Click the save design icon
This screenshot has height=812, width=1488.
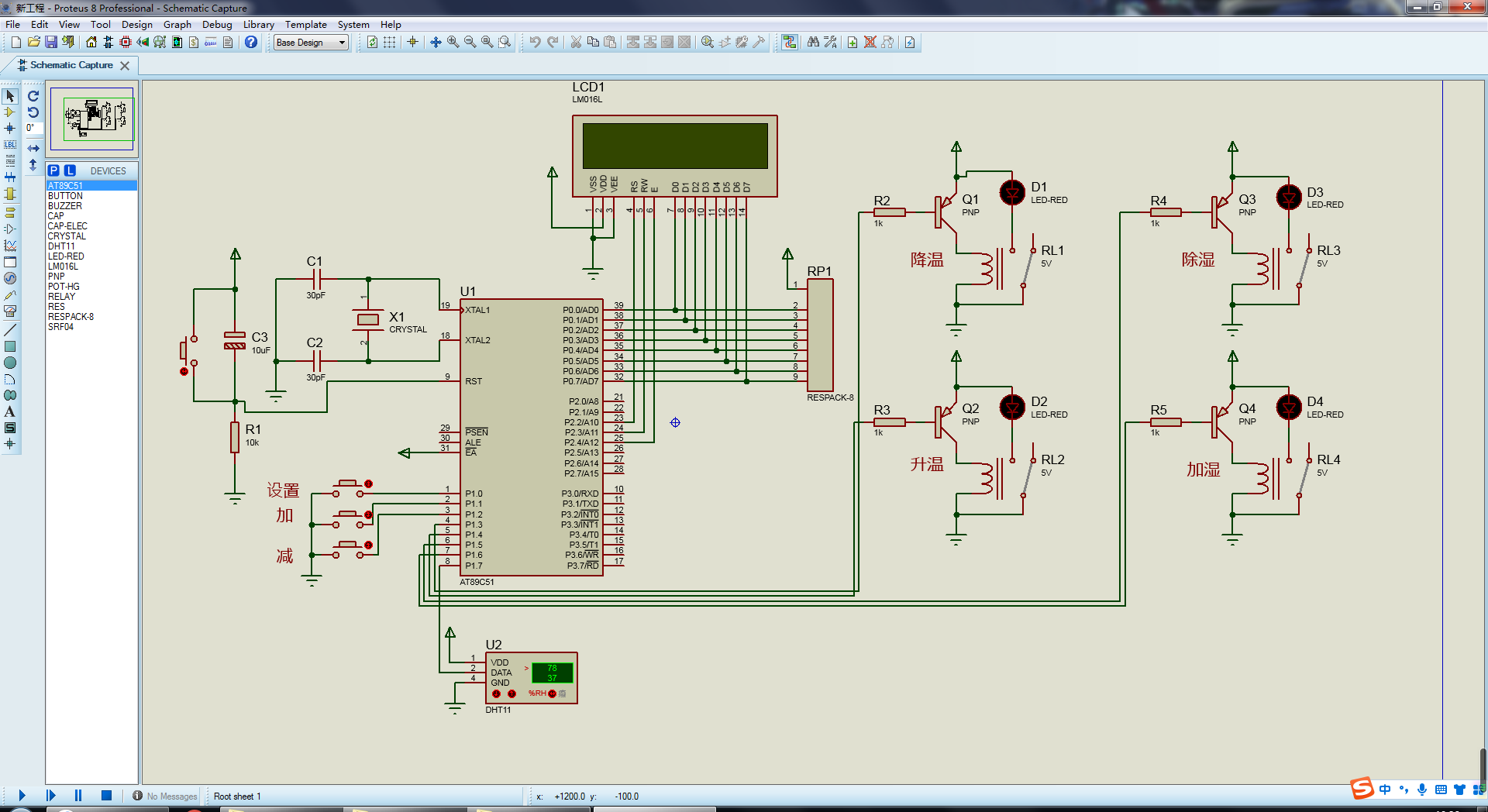click(51, 42)
